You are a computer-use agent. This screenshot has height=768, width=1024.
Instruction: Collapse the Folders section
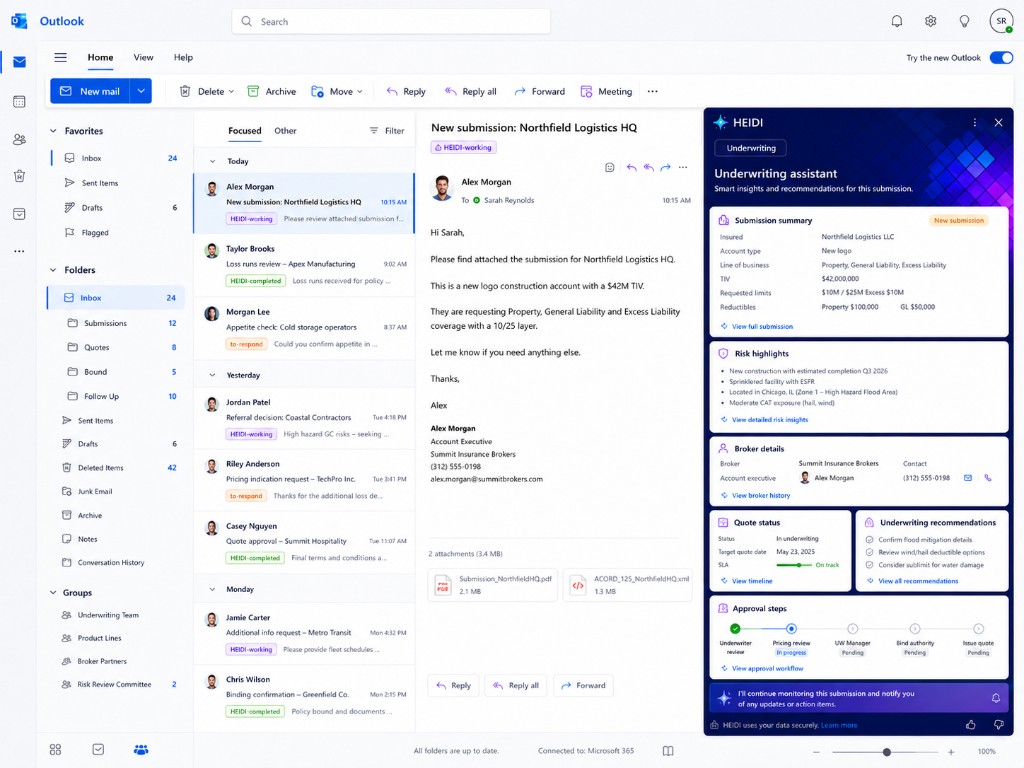[53, 270]
